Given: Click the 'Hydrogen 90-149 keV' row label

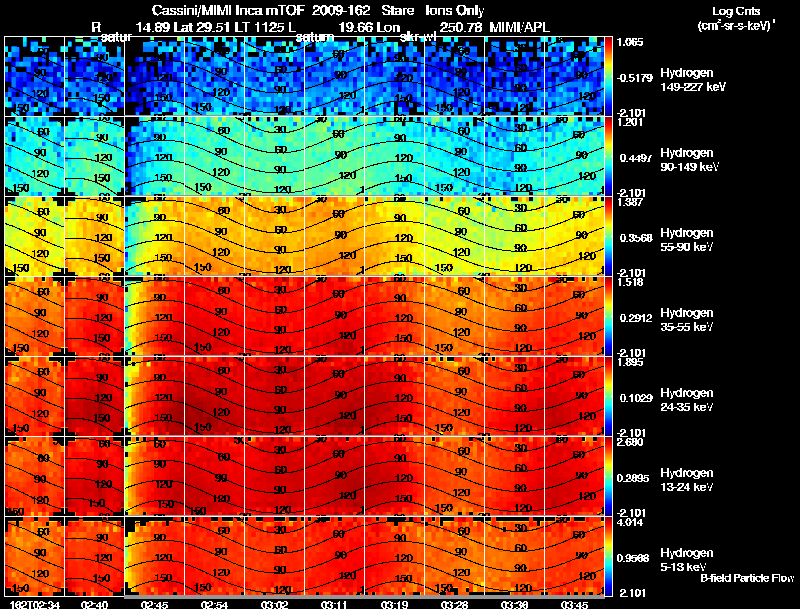Looking at the screenshot, I should pos(690,160).
